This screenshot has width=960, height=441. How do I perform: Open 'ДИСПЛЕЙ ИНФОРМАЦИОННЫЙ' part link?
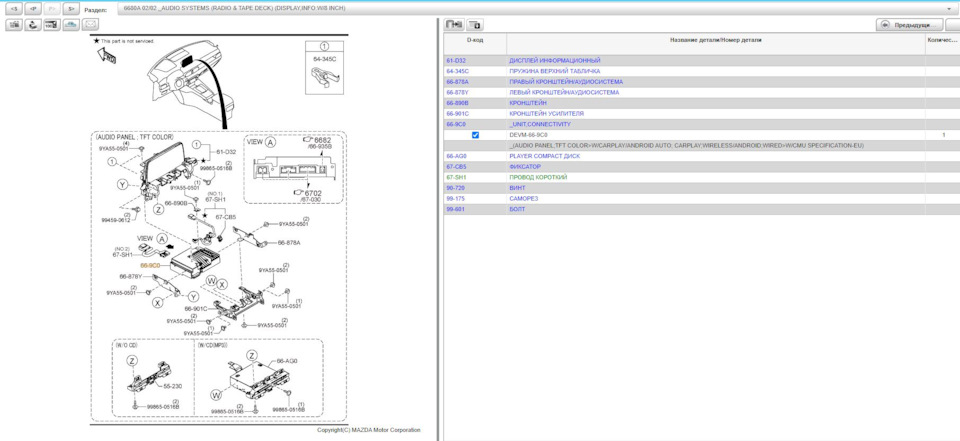[x=555, y=61]
